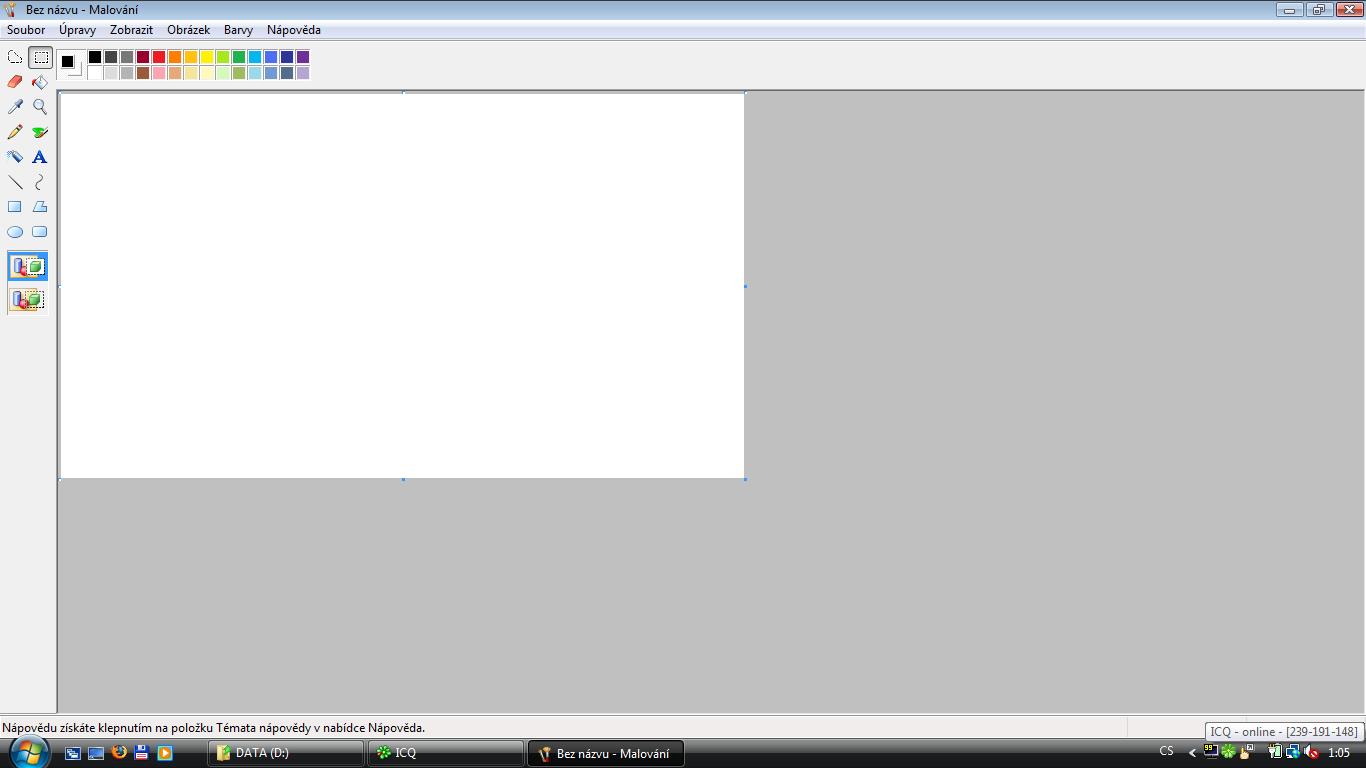Pick the dark crimson color swatch
This screenshot has height=768, width=1366.
(143, 57)
